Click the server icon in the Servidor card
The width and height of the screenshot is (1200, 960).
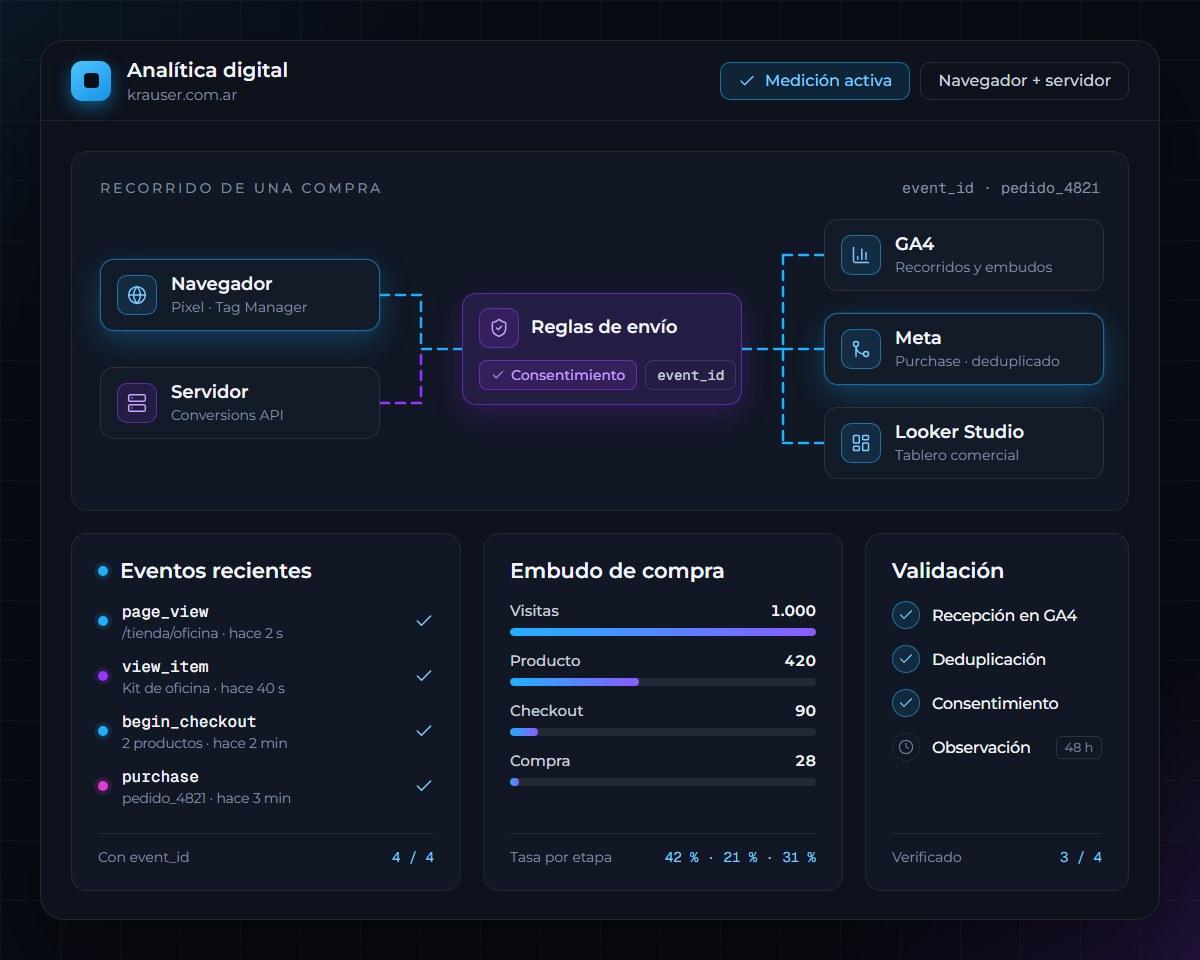point(137,403)
